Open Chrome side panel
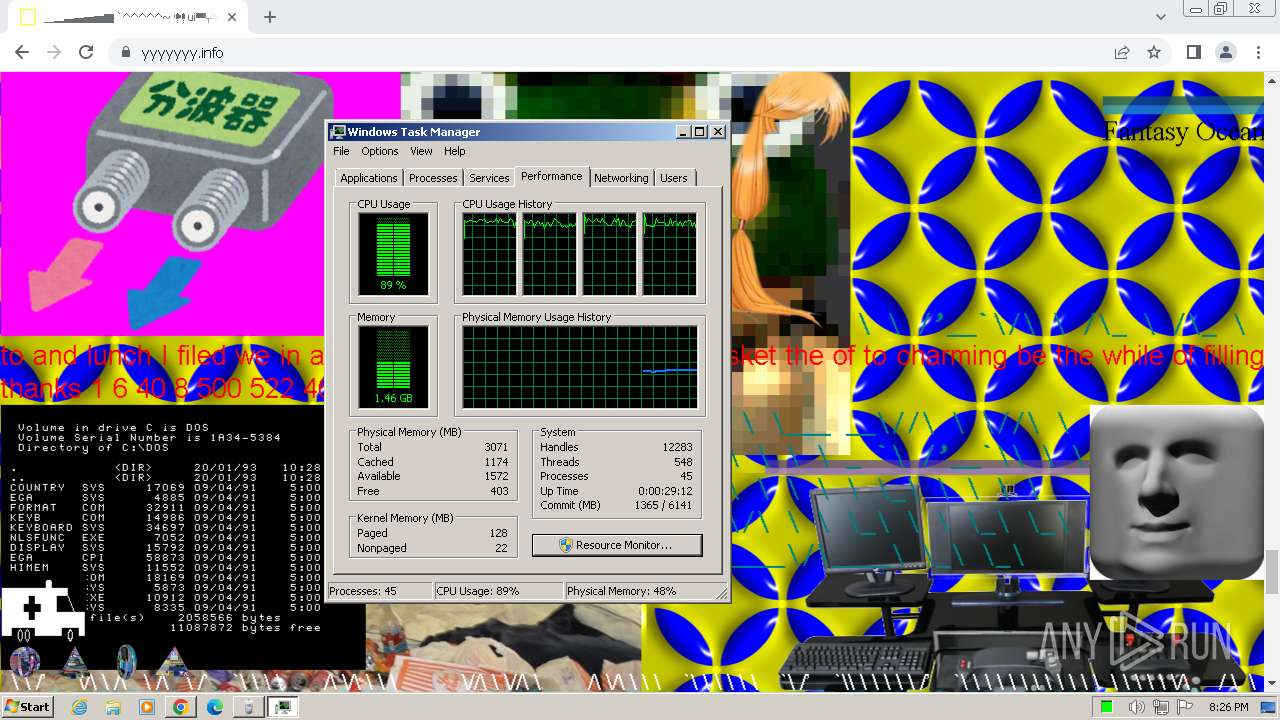Image resolution: width=1280 pixels, height=720 pixels. tap(1193, 52)
